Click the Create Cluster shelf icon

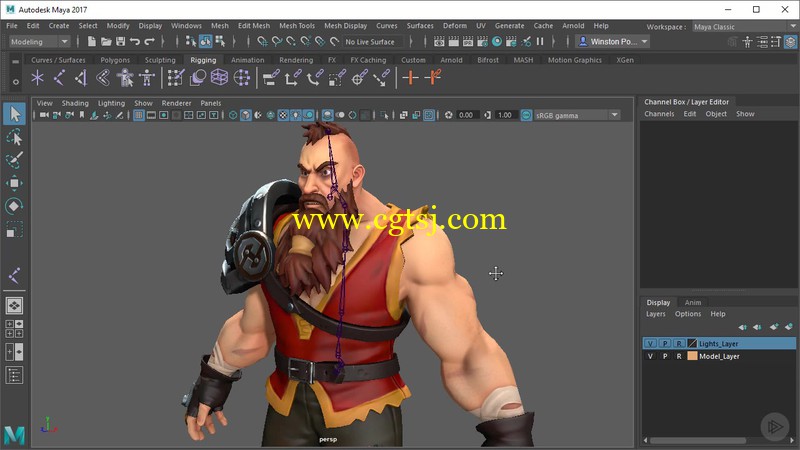[x=241, y=78]
